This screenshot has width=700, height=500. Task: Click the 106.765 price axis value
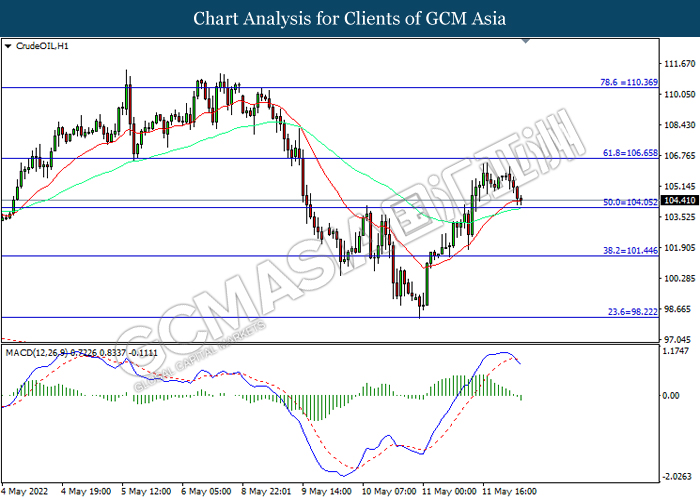pos(680,156)
